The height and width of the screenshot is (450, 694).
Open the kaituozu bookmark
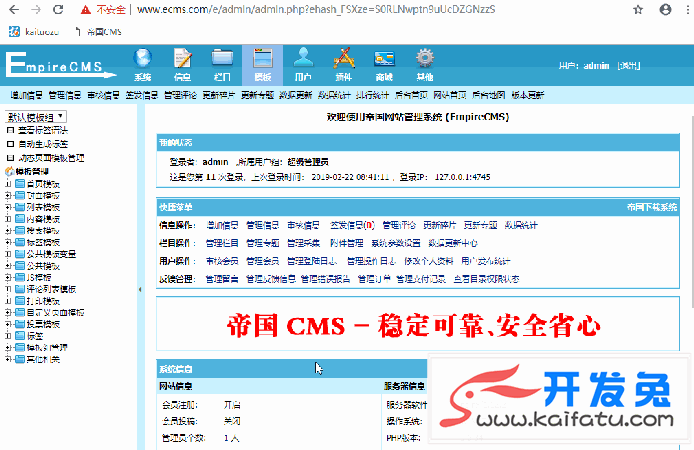34,31
